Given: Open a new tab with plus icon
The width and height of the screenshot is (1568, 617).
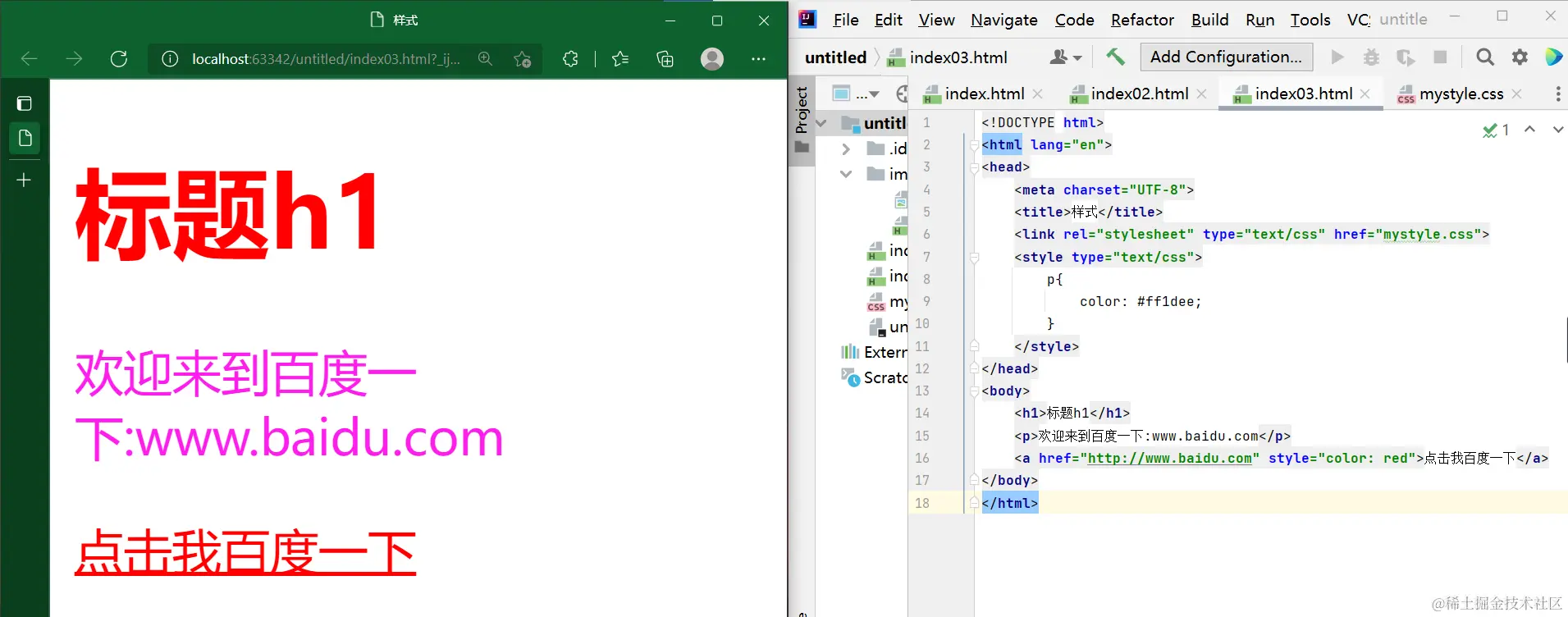Looking at the screenshot, I should [x=25, y=180].
